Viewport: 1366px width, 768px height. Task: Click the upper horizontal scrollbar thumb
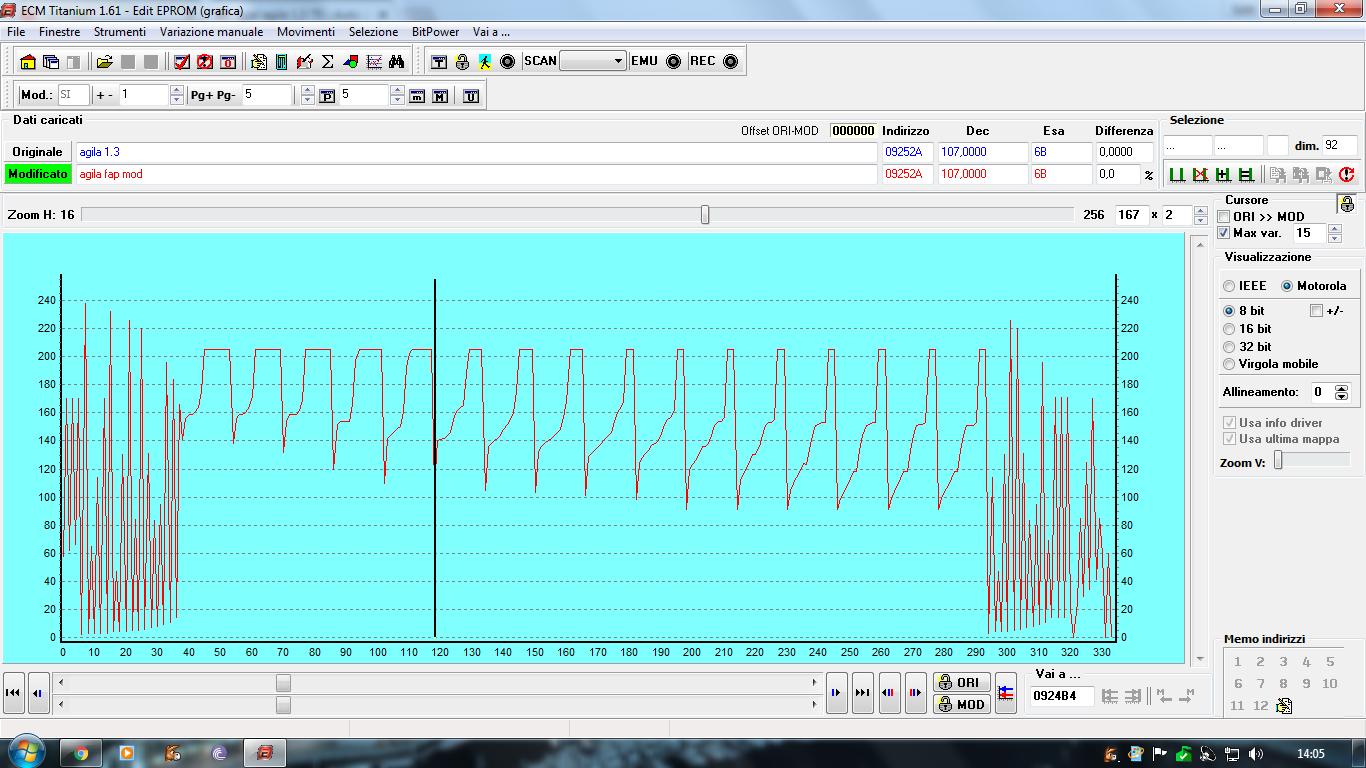pos(283,682)
